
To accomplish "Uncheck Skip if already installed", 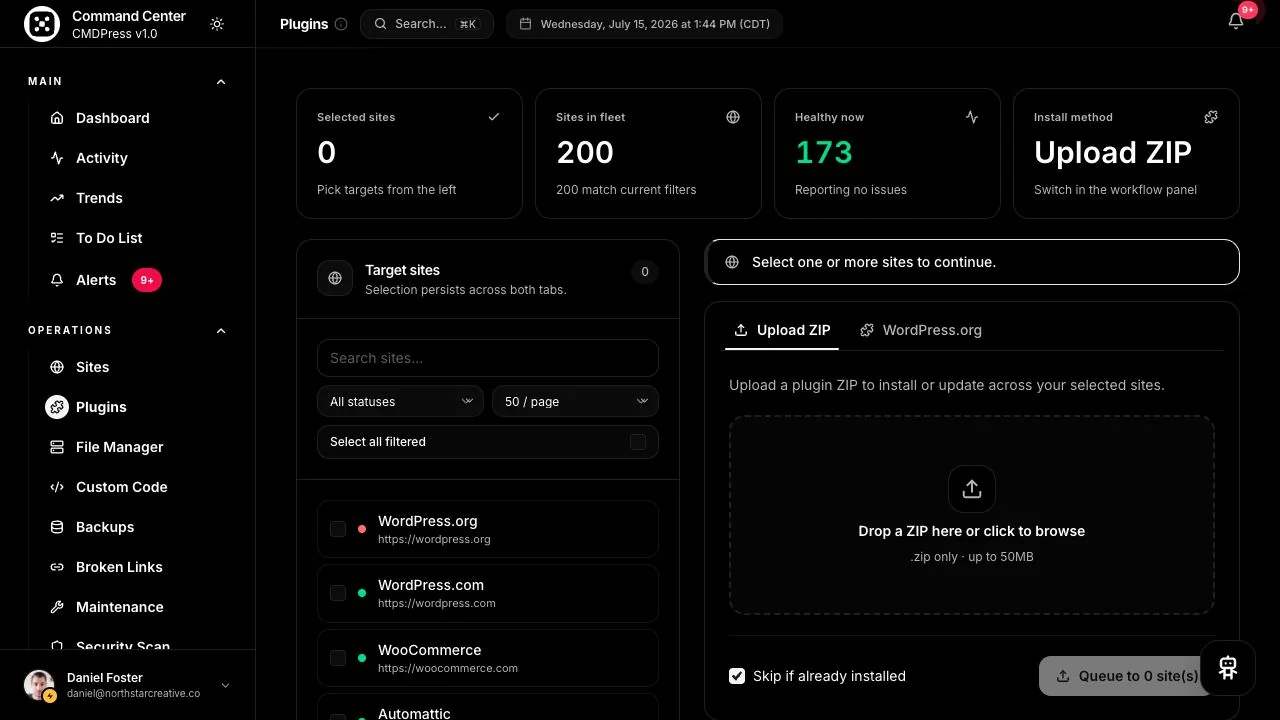I will click(737, 676).
